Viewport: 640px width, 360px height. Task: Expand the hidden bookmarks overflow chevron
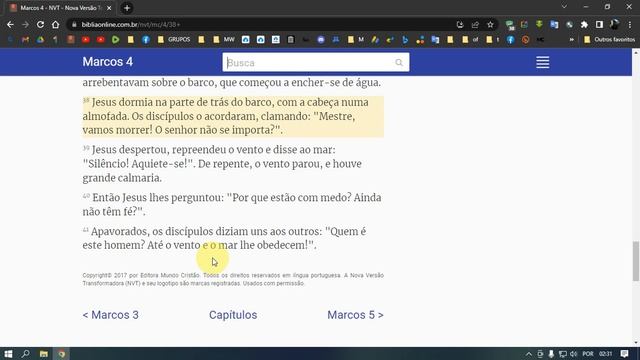(571, 40)
